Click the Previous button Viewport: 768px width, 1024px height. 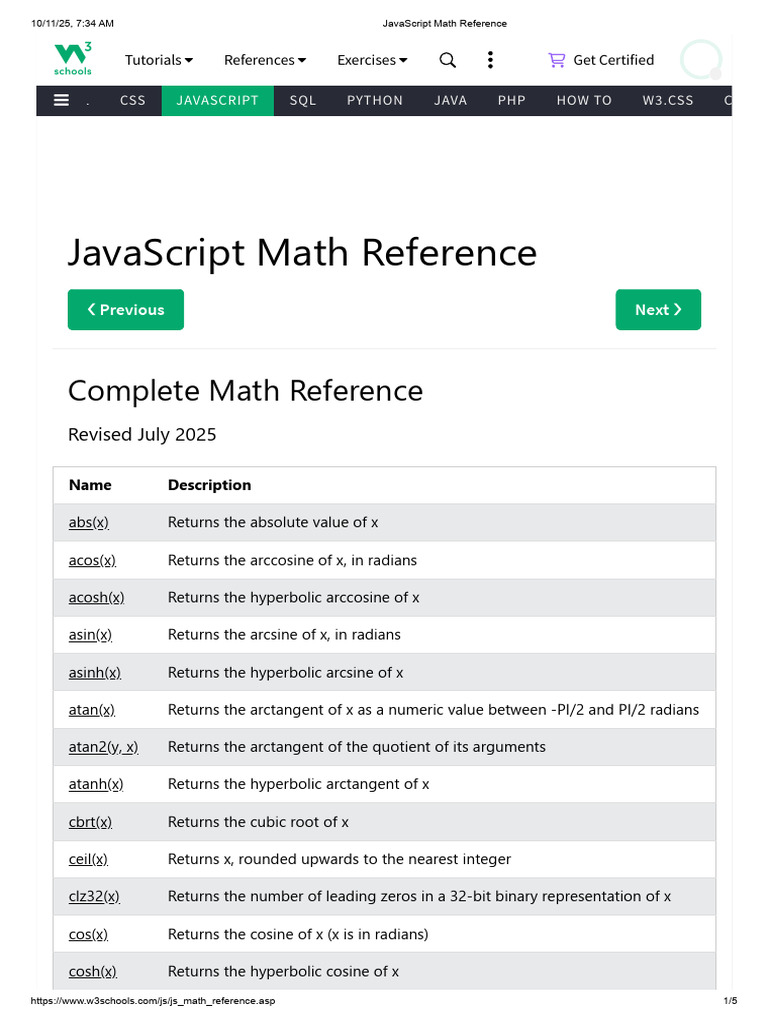point(126,310)
